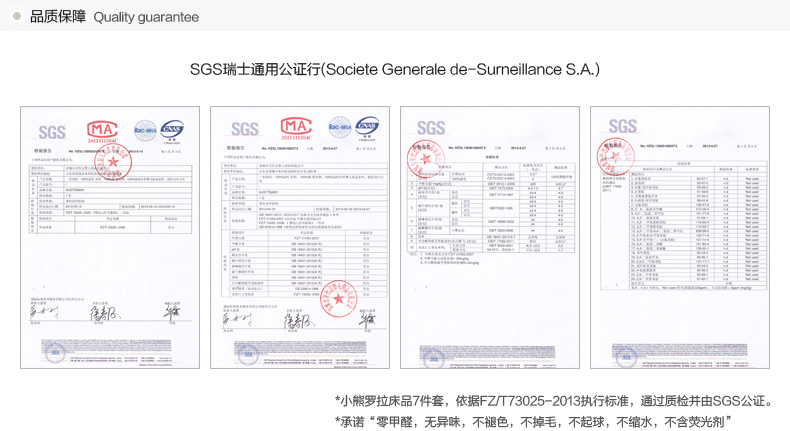Click the MA logo on second certificate

(x=296, y=128)
